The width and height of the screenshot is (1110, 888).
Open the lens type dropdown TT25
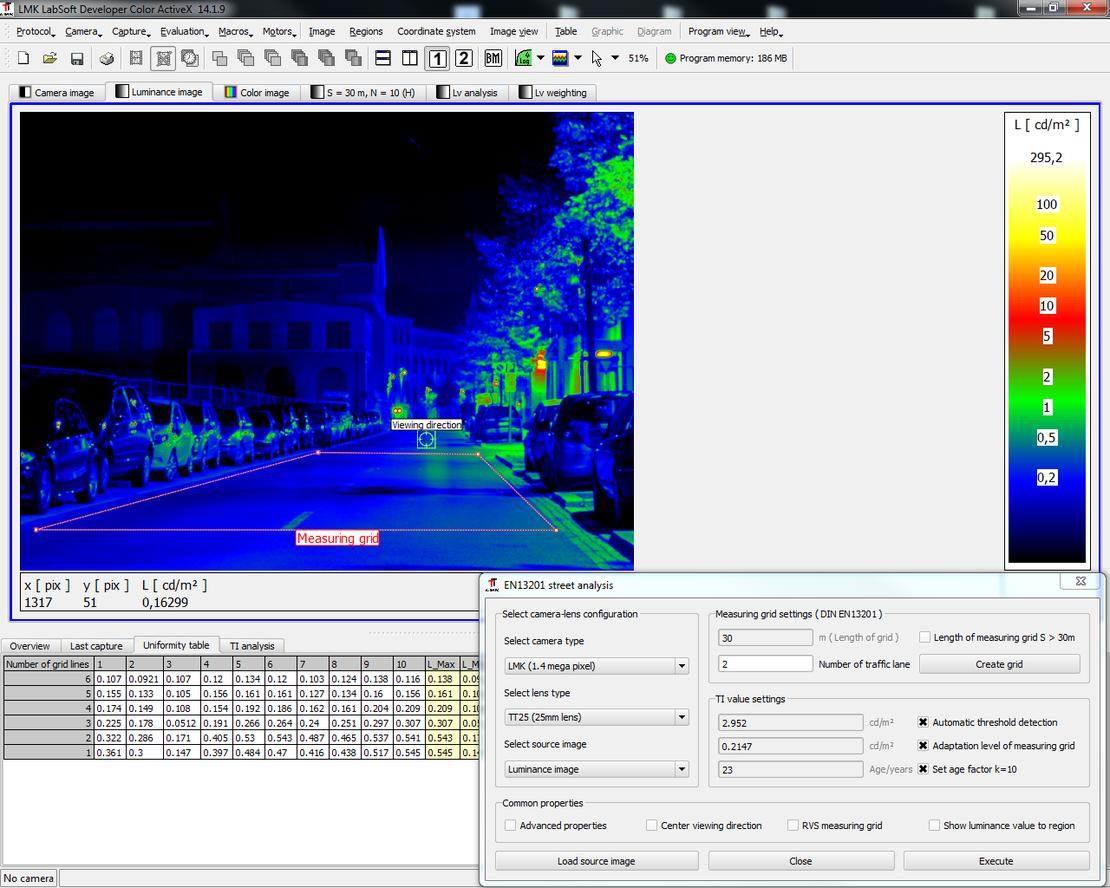click(597, 717)
